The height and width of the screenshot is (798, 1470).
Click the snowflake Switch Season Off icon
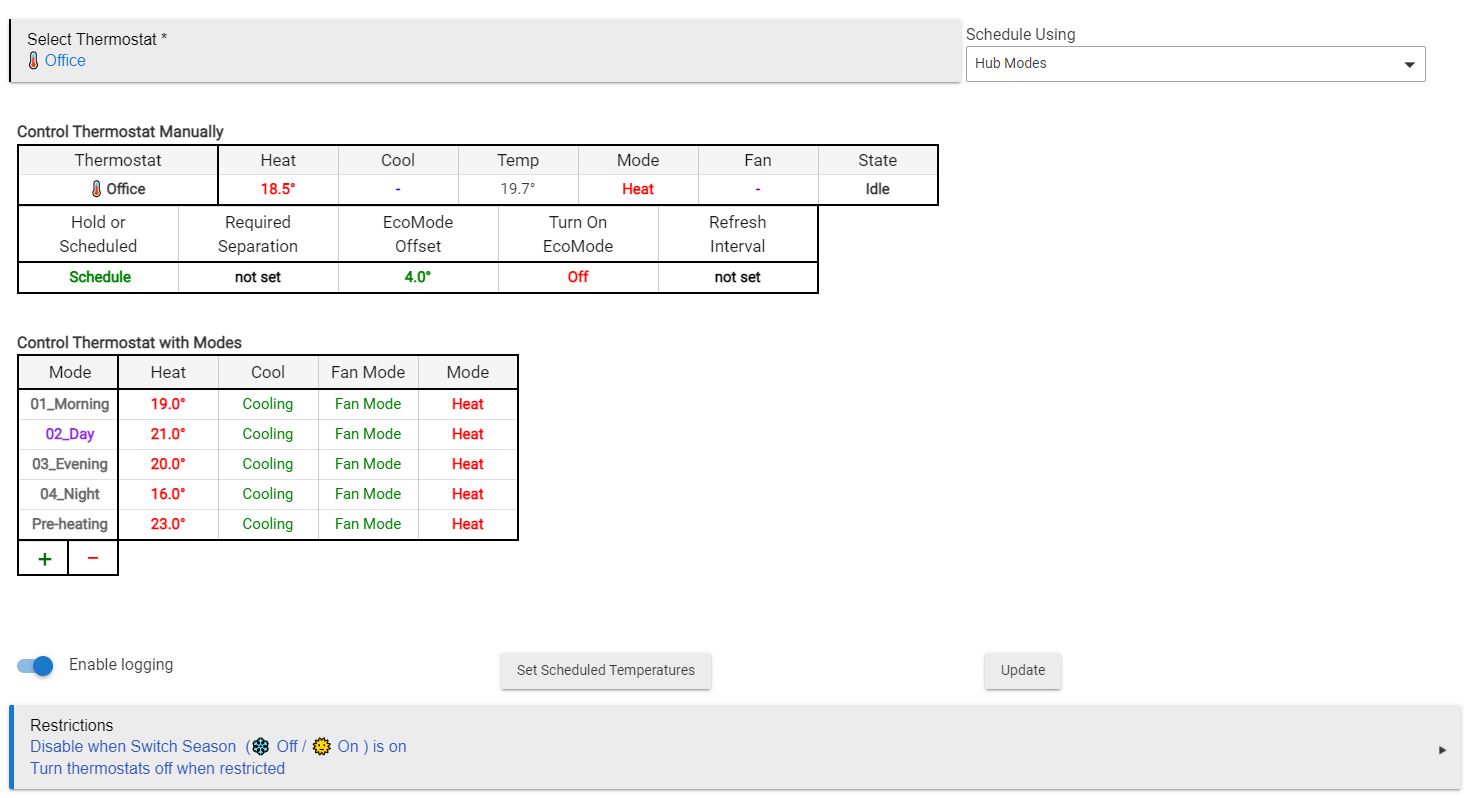pyautogui.click(x=261, y=746)
